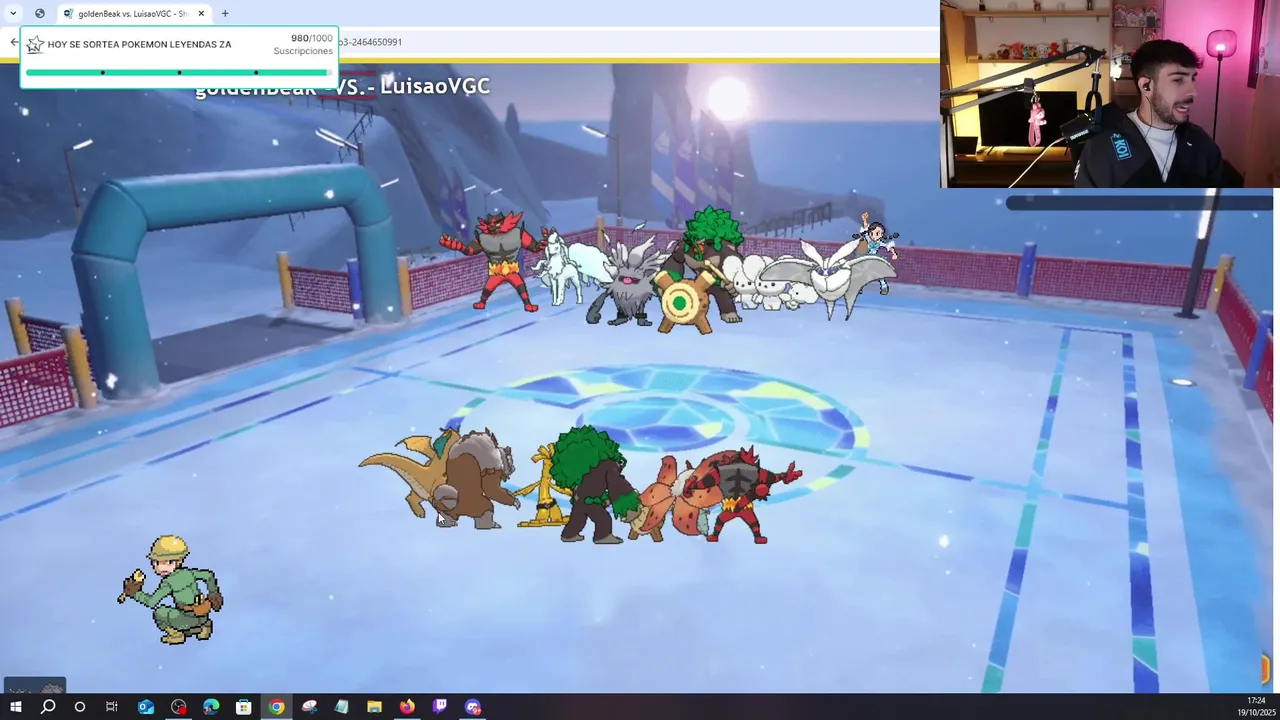The width and height of the screenshot is (1280, 720).
Task: Click the globe pinned tab icon
Action: click(x=40, y=13)
